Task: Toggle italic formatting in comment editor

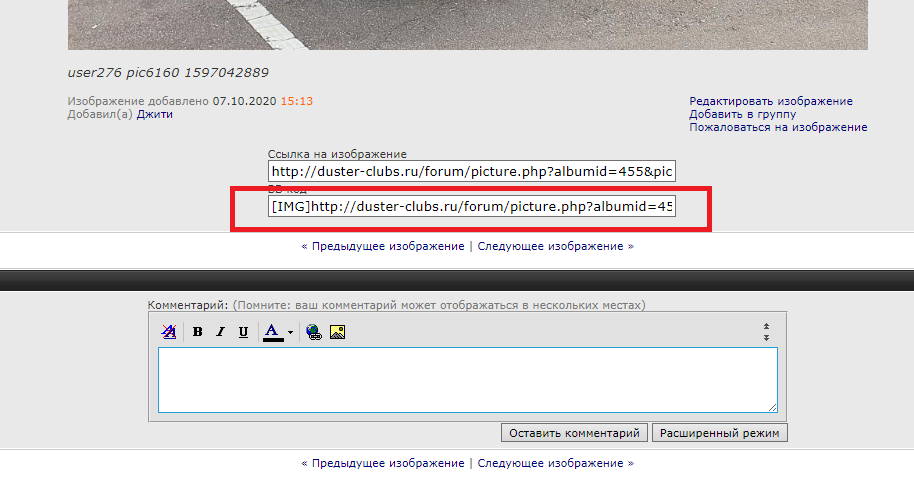Action: (220, 332)
